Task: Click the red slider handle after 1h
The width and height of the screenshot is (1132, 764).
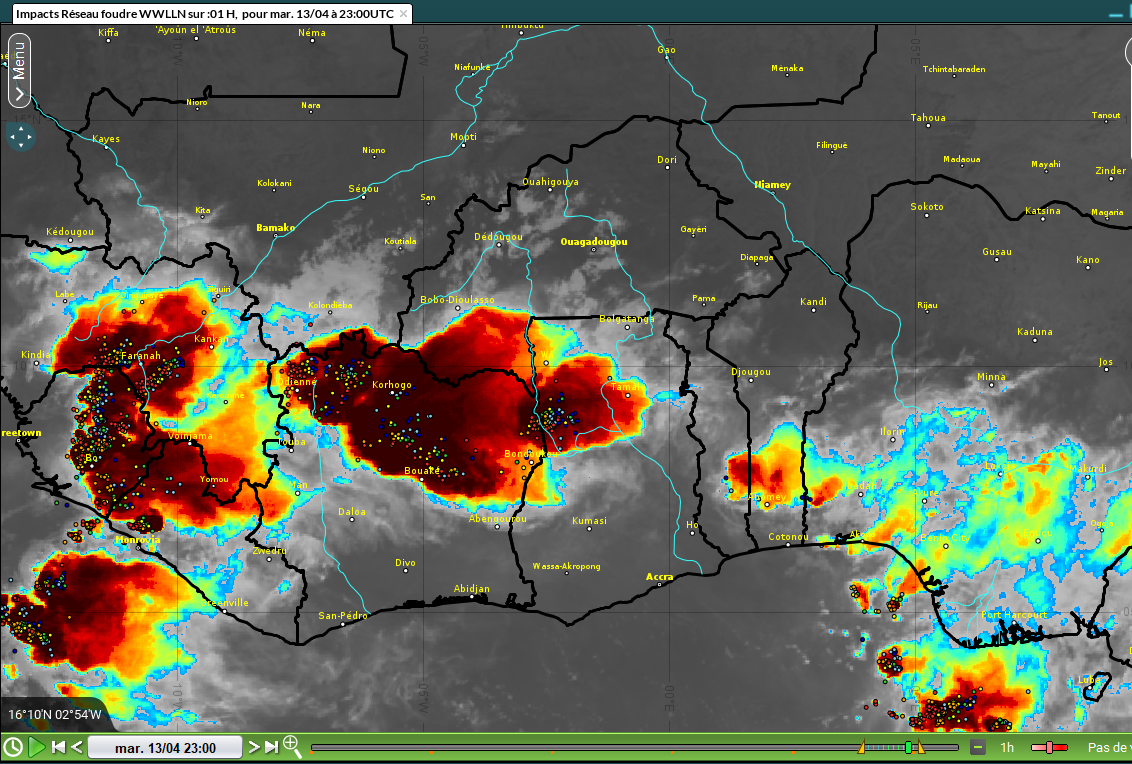Action: tap(1049, 747)
